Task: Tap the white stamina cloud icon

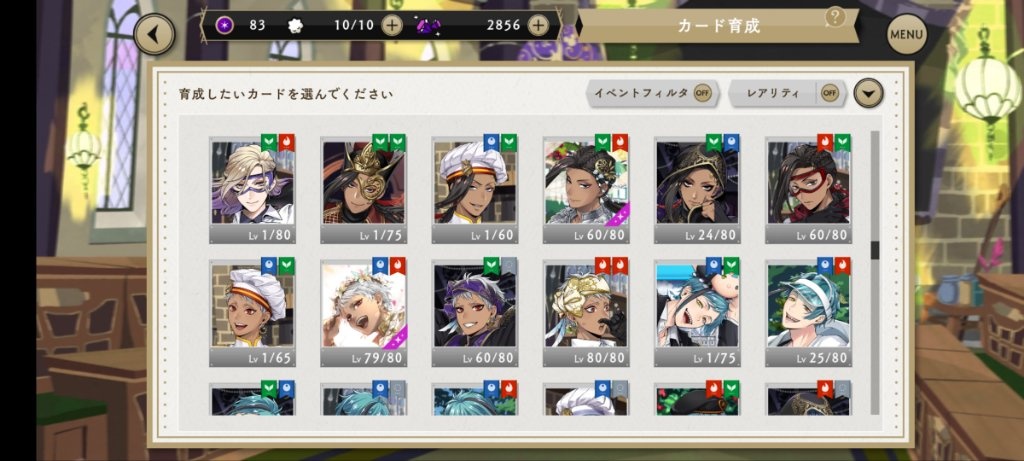Action: point(295,25)
